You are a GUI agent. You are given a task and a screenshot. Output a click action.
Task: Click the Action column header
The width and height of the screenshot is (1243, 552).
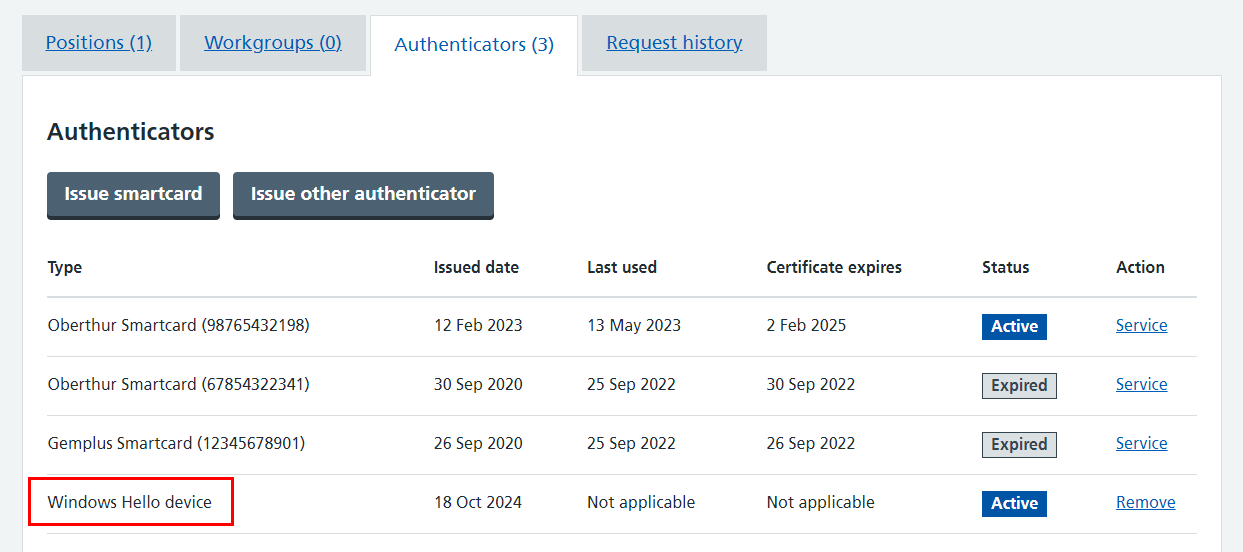click(1140, 268)
